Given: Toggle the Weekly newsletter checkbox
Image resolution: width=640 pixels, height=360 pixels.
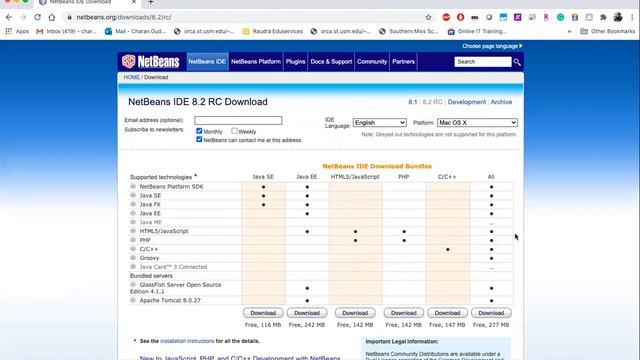Looking at the screenshot, I should pyautogui.click(x=234, y=131).
